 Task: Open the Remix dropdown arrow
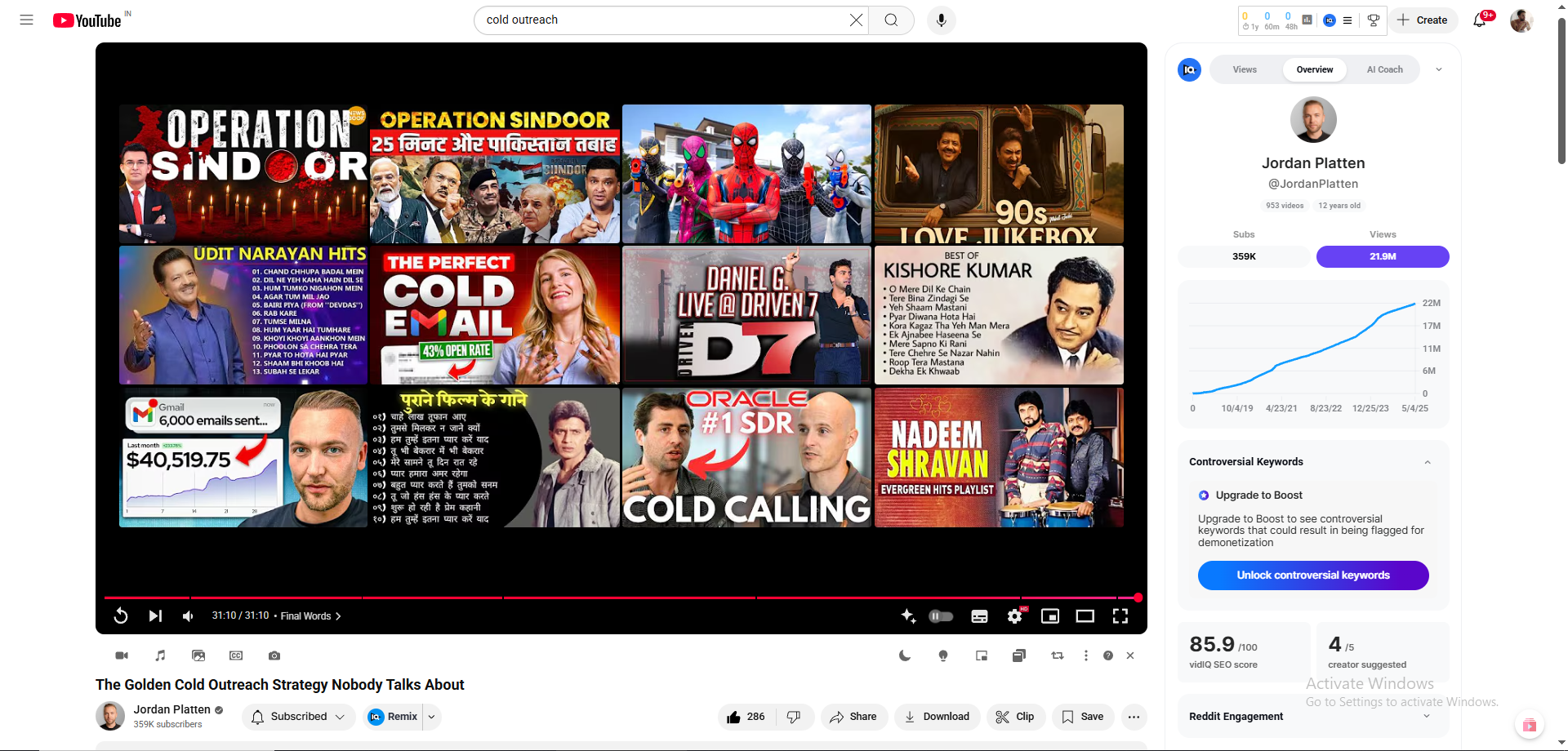[431, 717]
